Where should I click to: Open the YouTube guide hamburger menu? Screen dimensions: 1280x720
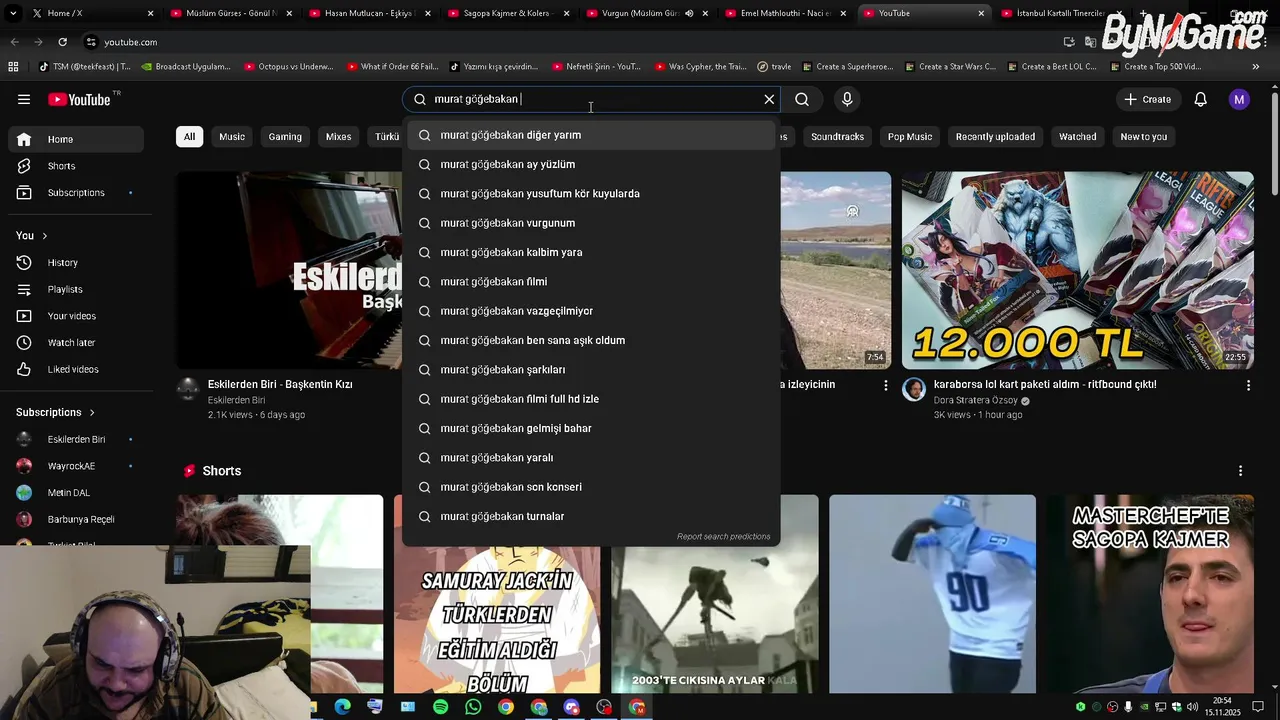coord(24,99)
